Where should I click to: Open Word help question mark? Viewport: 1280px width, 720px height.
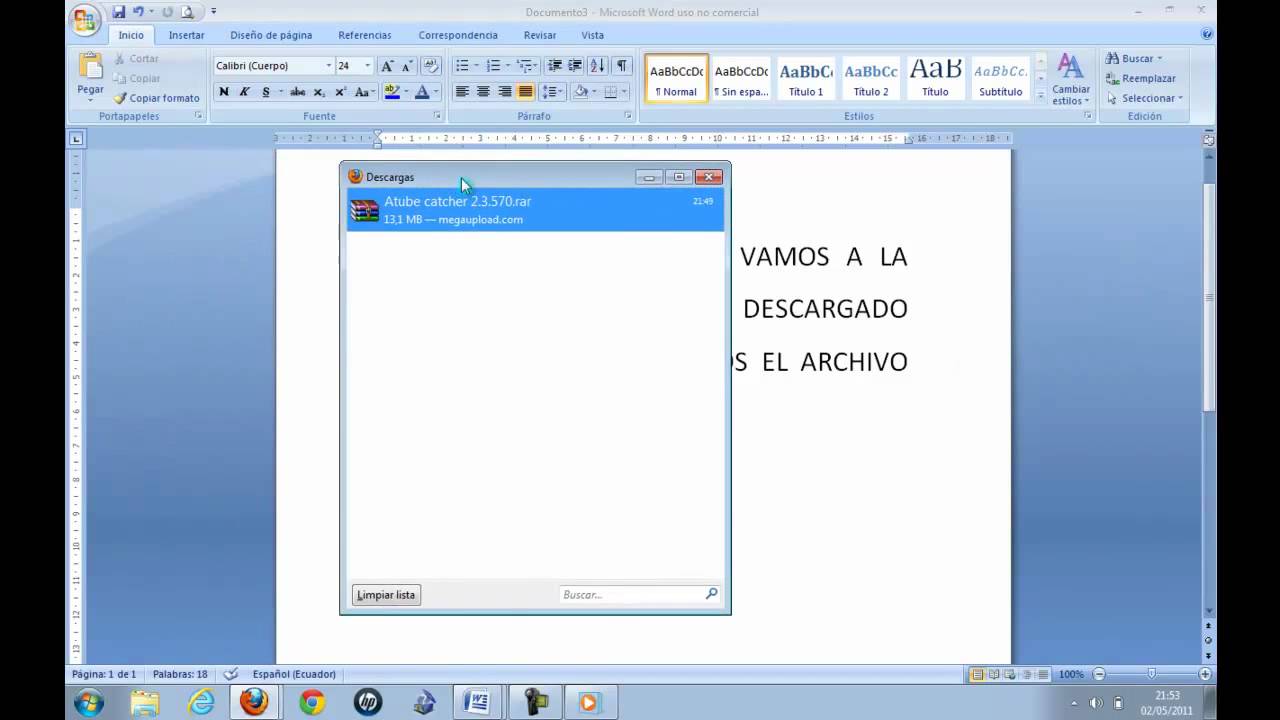tap(1207, 34)
